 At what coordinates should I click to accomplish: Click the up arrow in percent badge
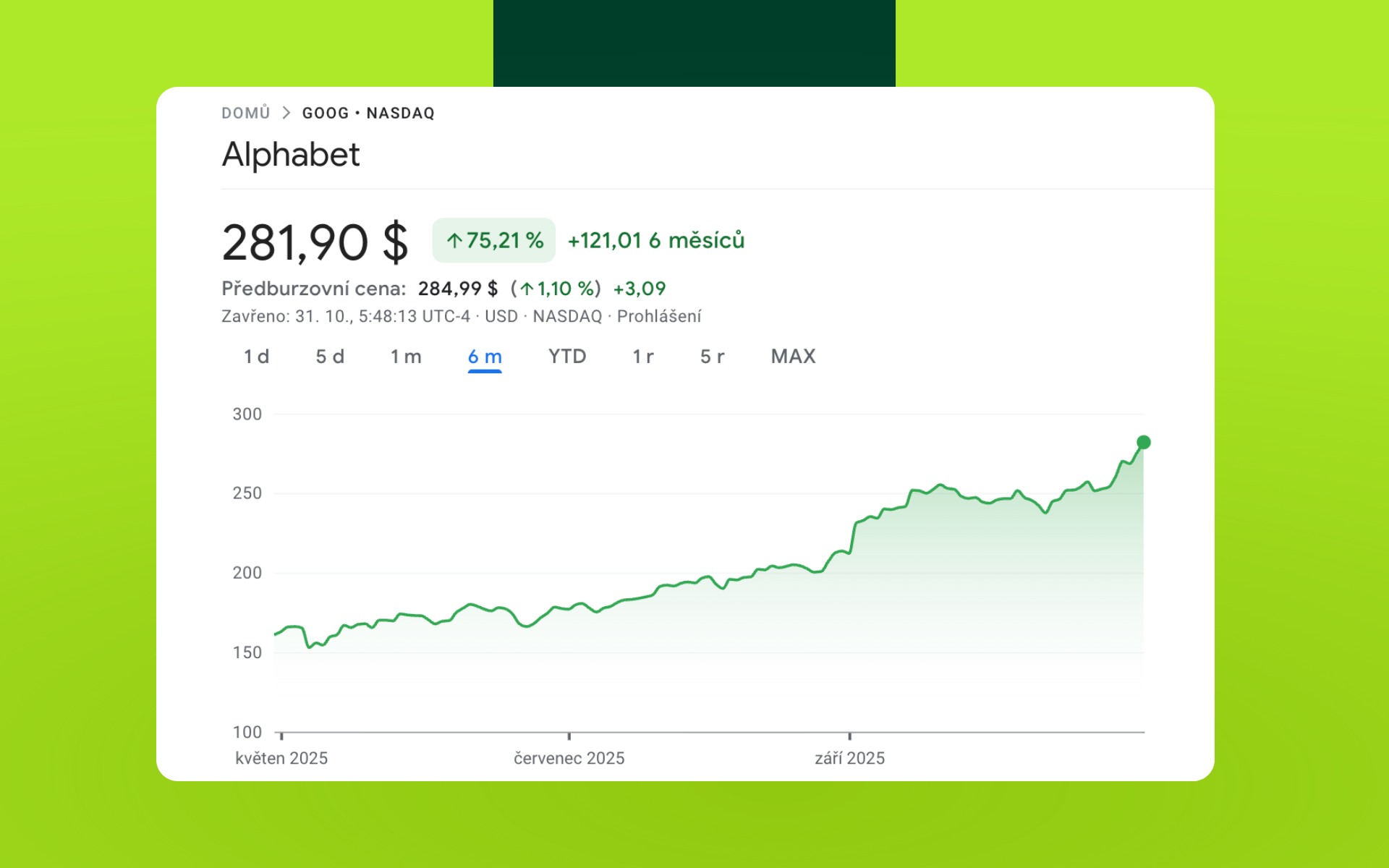pyautogui.click(x=454, y=241)
